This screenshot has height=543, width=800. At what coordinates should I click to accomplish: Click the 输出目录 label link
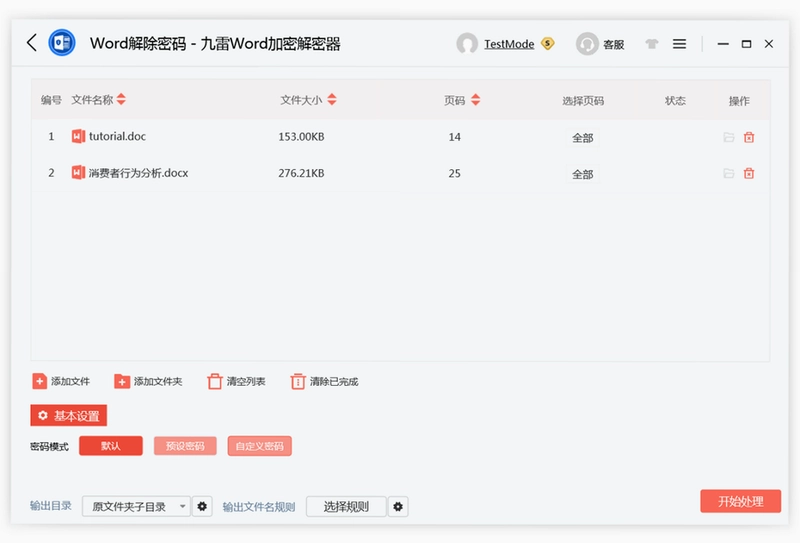(x=51, y=506)
